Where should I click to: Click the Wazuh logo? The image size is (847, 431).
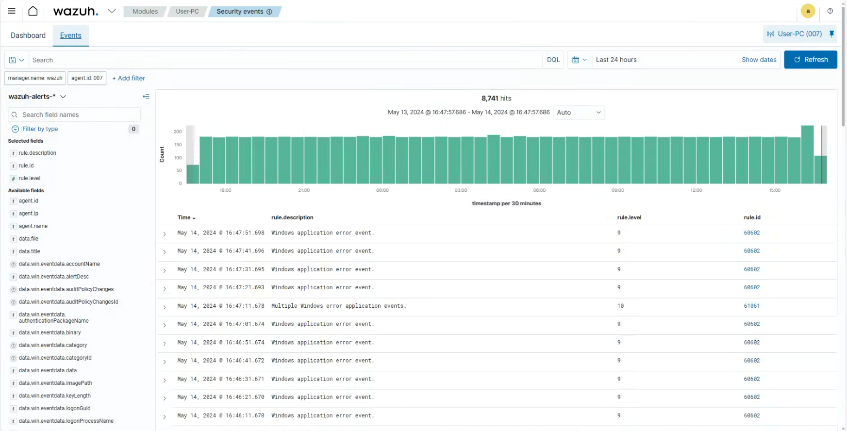pos(76,11)
